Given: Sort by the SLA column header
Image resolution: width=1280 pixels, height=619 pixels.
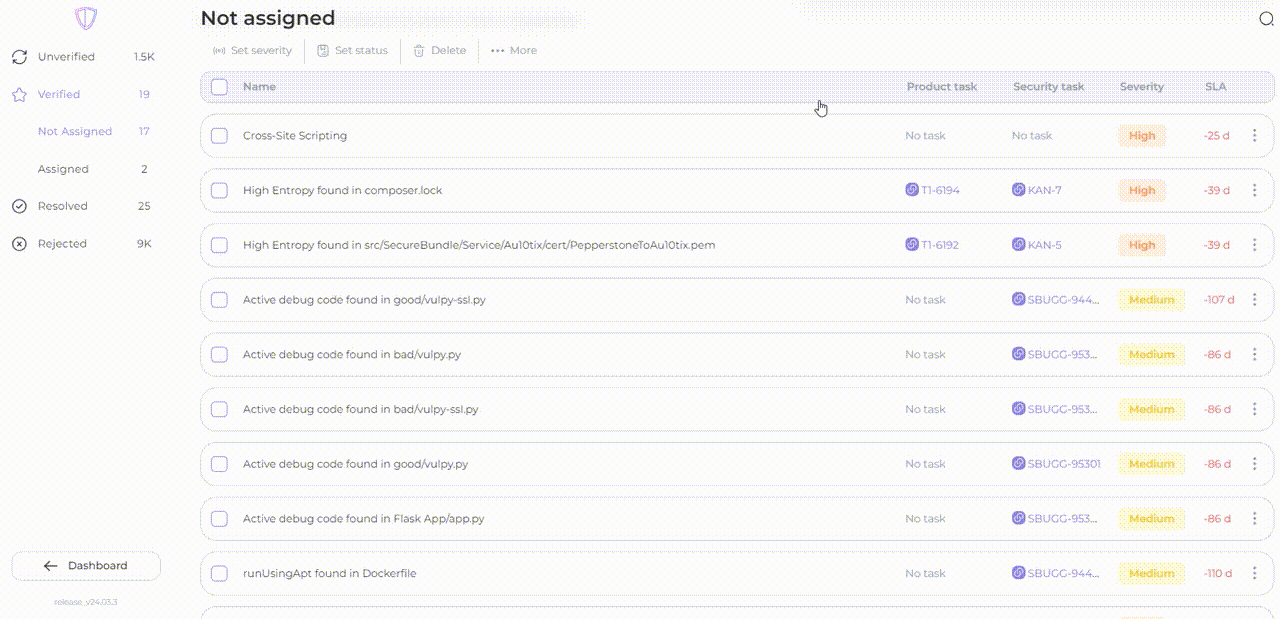Looking at the screenshot, I should pos(1215,87).
